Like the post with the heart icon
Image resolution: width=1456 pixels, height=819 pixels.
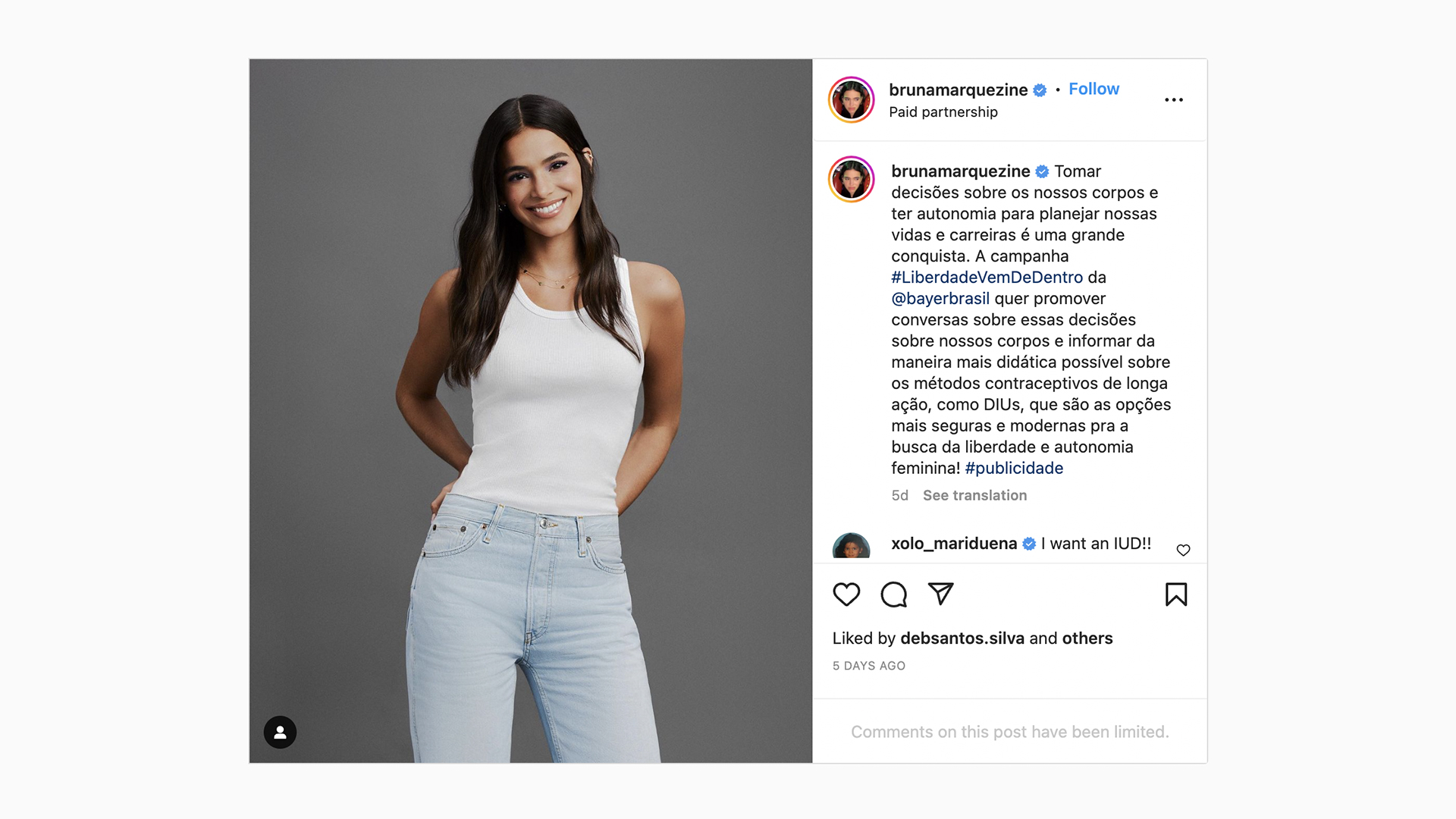pos(846,595)
